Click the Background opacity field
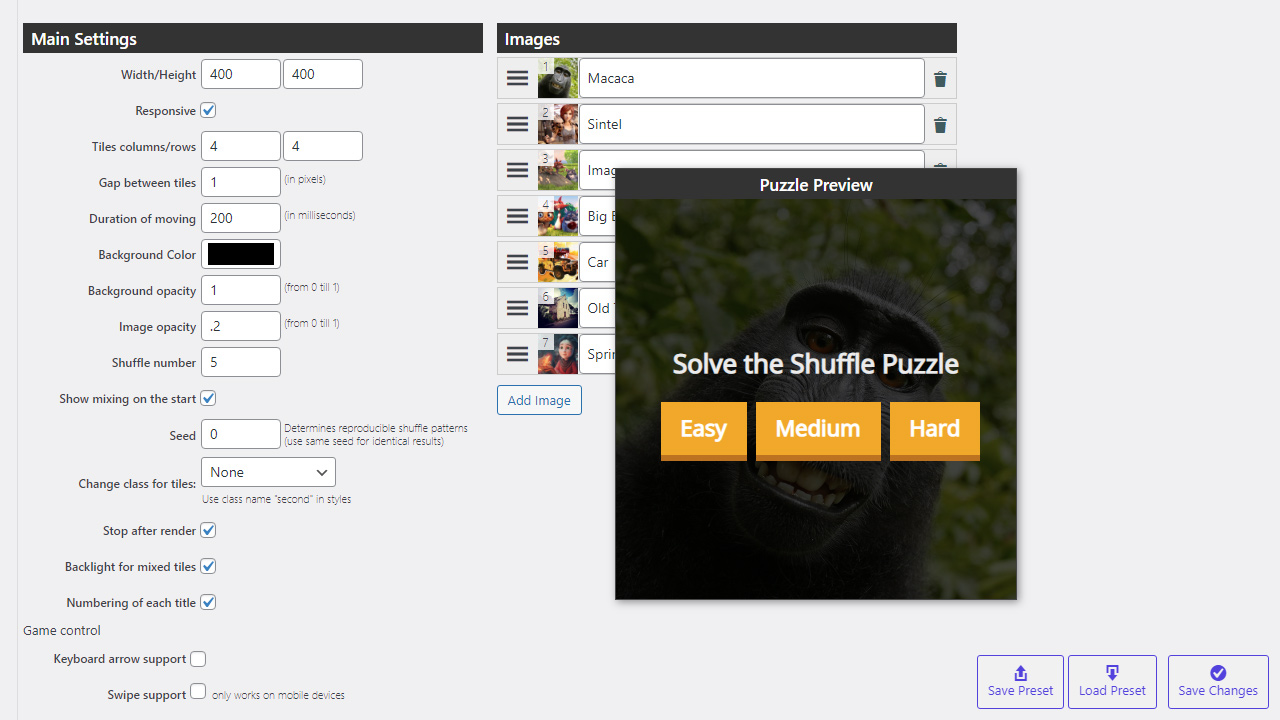This screenshot has height=720, width=1280. tap(241, 290)
